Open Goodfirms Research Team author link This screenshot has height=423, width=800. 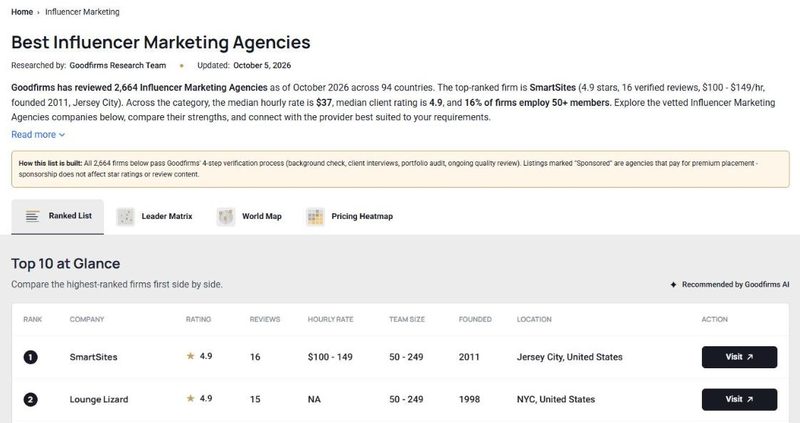(118, 65)
